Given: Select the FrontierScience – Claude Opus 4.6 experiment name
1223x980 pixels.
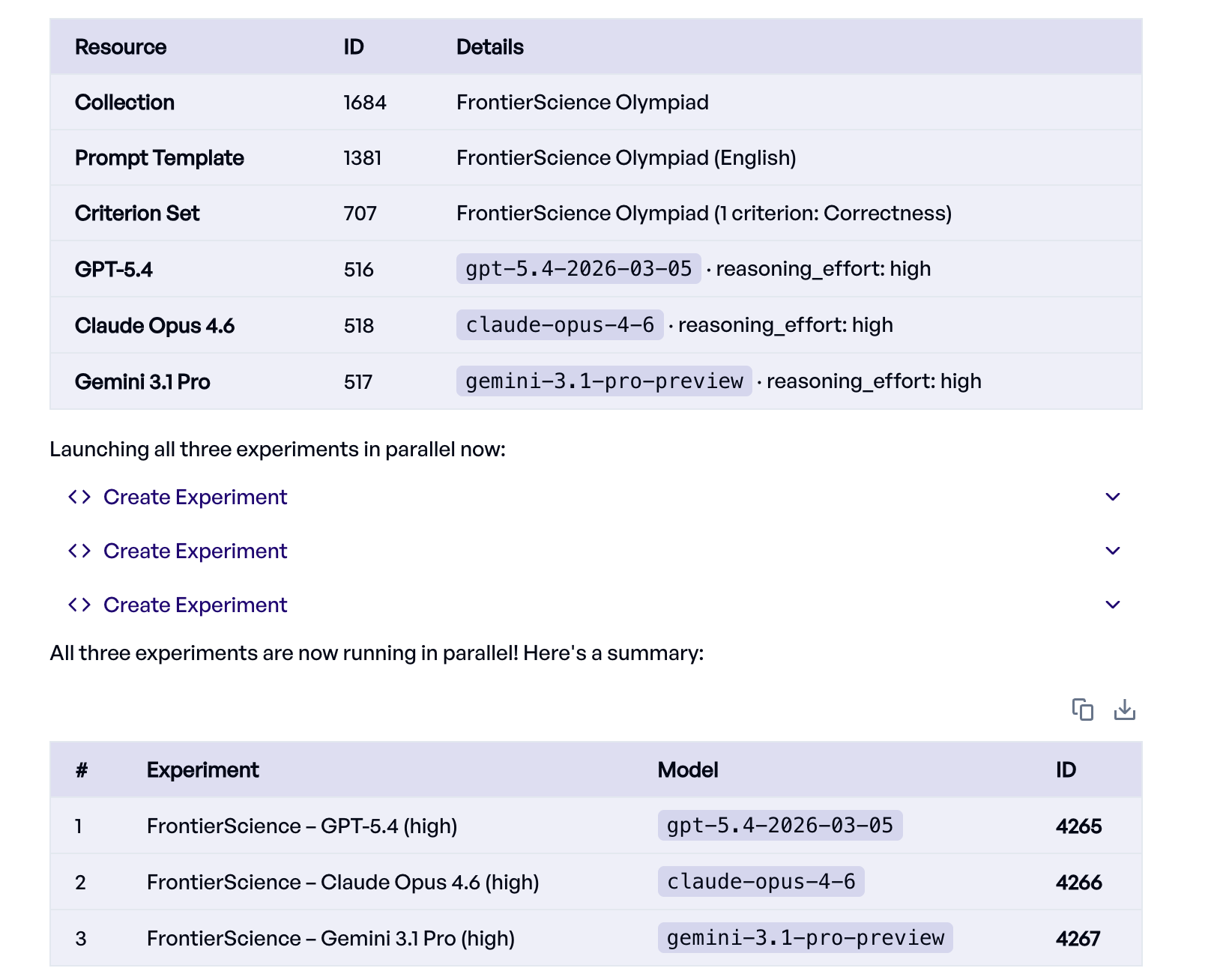Looking at the screenshot, I should (x=343, y=882).
